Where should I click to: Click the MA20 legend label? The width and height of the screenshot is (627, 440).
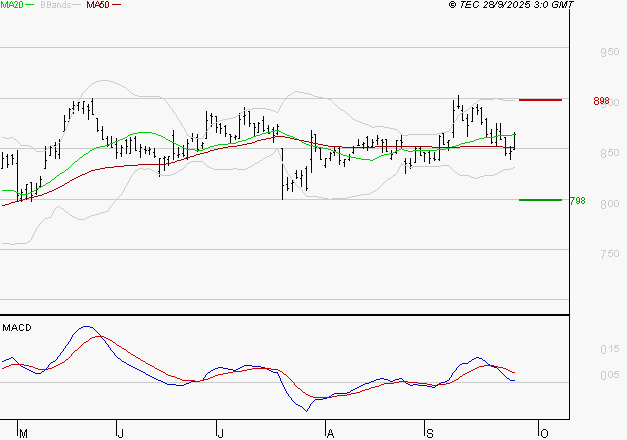(11, 5)
